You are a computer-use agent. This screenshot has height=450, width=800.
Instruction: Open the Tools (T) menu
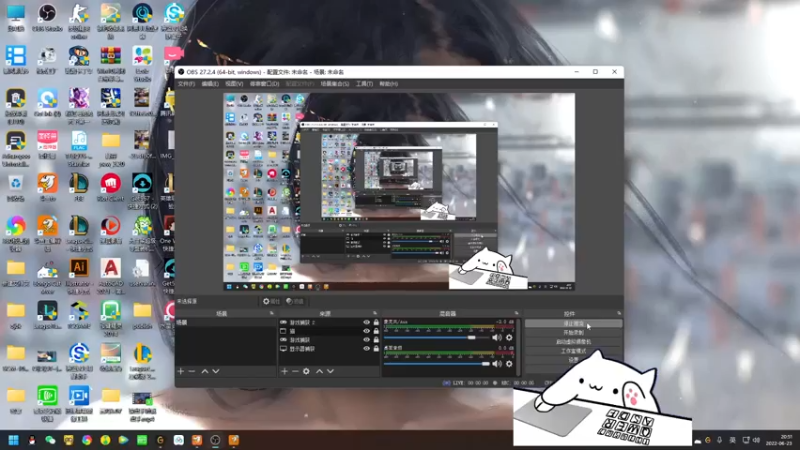(364, 84)
